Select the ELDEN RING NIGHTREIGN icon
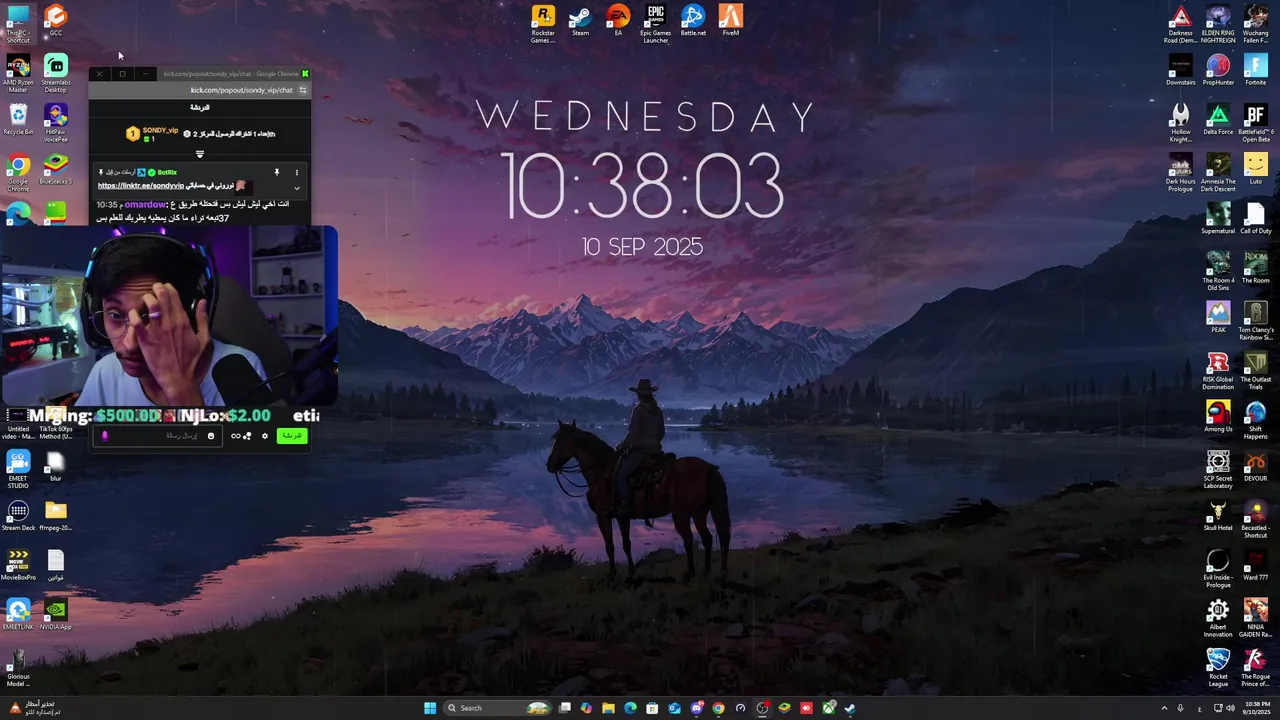The image size is (1280, 720). (1218, 25)
